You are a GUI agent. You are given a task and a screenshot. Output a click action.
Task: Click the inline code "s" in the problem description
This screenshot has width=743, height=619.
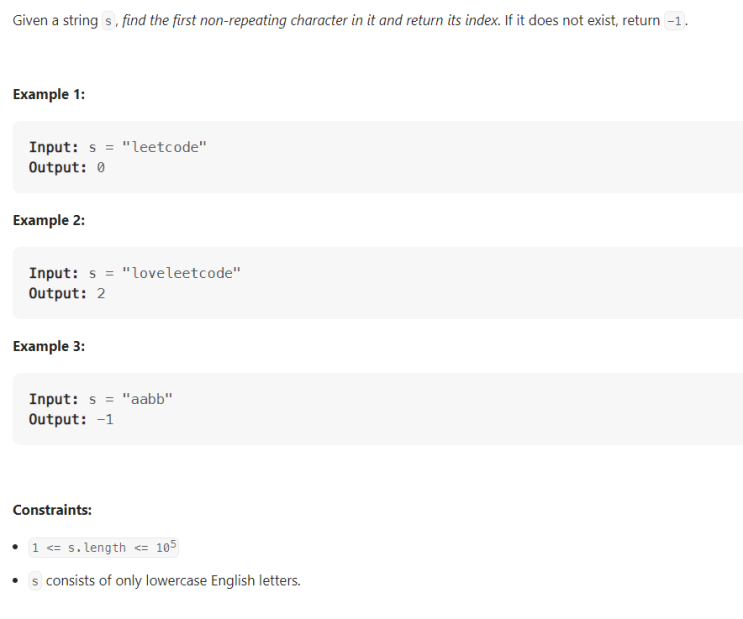click(110, 22)
